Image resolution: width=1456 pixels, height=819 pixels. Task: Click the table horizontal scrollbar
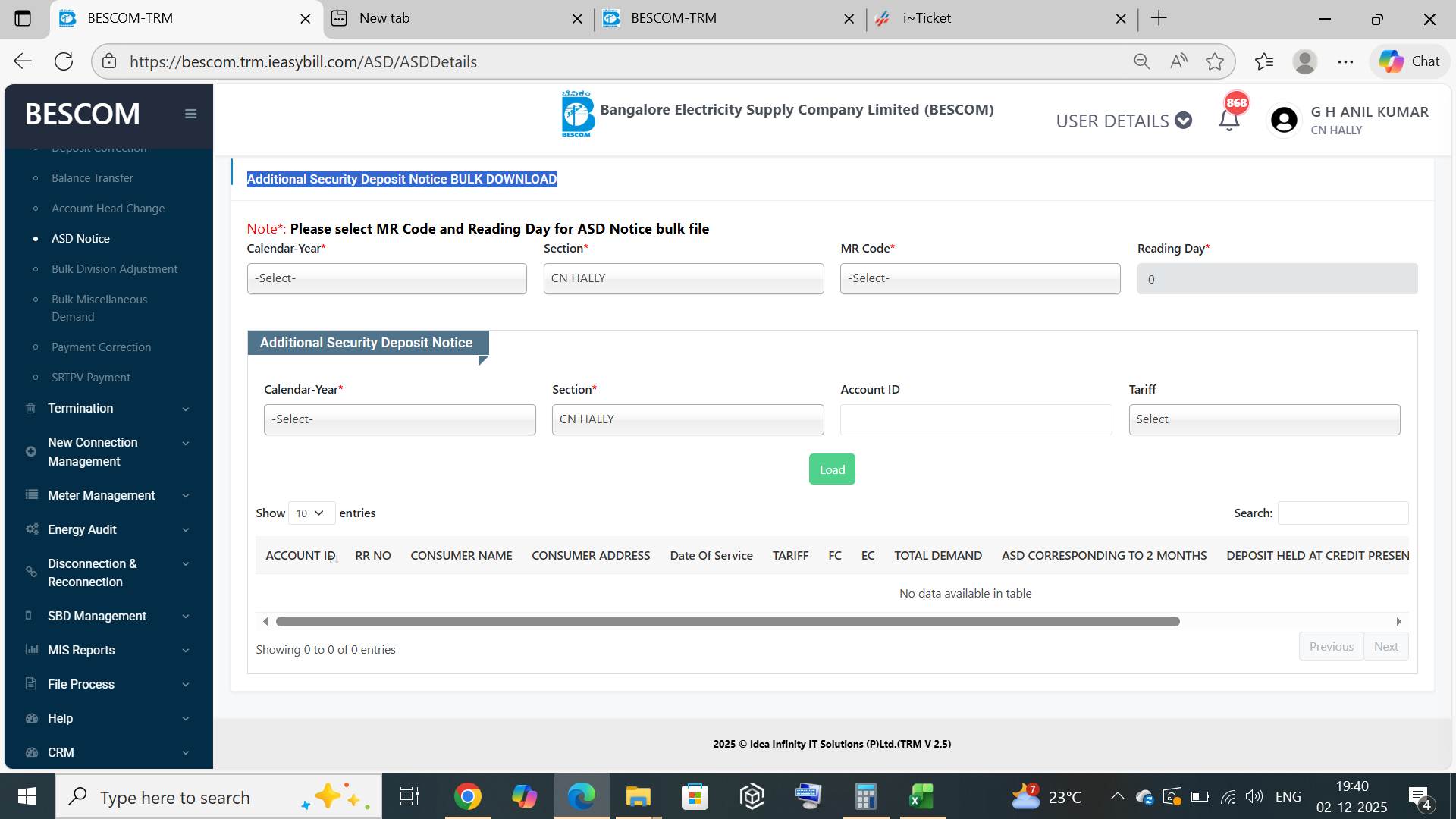click(727, 621)
